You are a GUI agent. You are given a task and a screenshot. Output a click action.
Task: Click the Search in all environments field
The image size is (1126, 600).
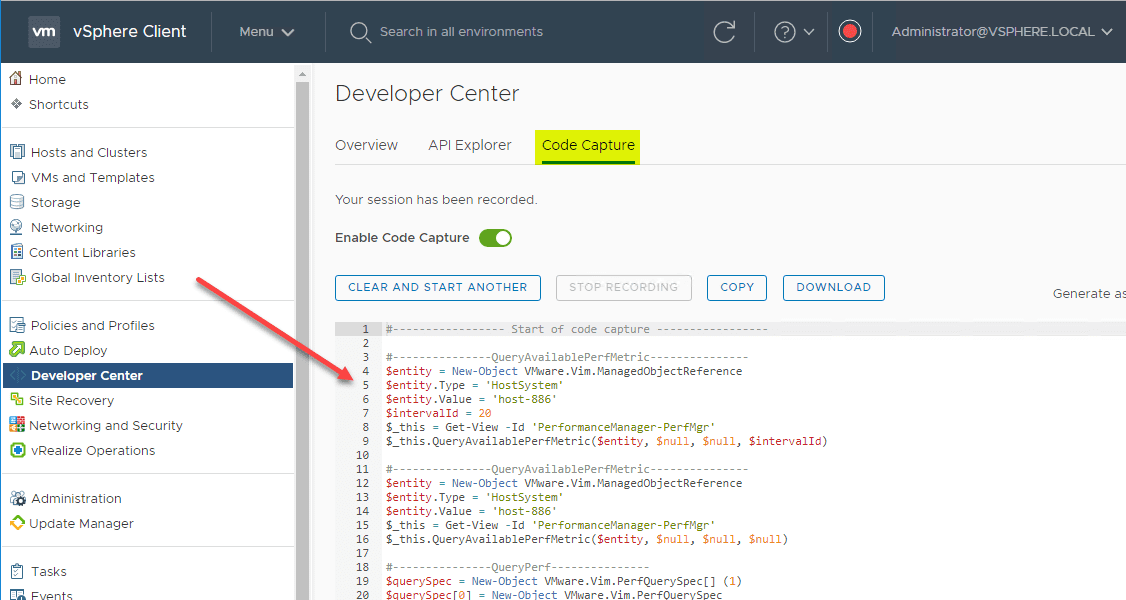(x=461, y=32)
